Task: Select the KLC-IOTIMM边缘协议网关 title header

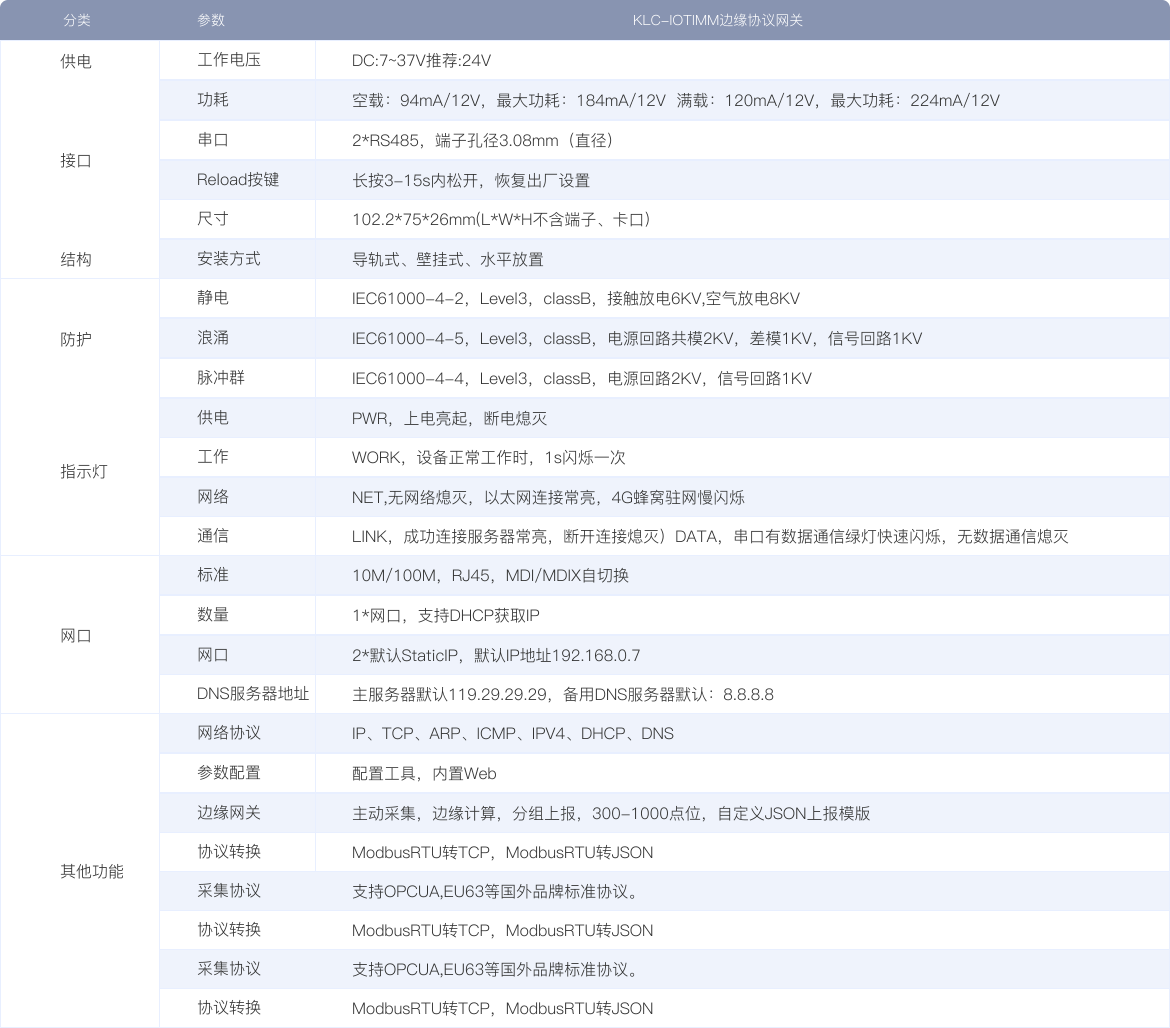Action: pos(720,20)
